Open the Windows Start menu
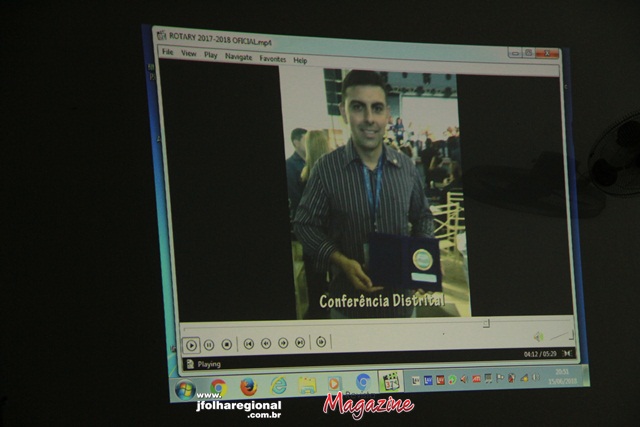The width and height of the screenshot is (640, 427). click(x=185, y=390)
